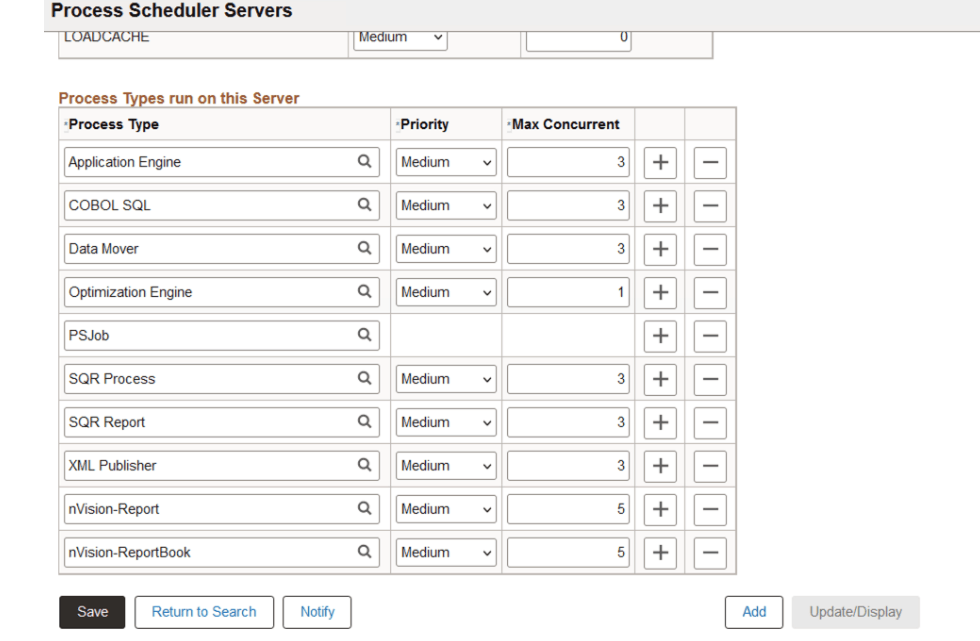The width and height of the screenshot is (980, 641).
Task: Open the SQR Process lookup search
Action: pos(364,378)
